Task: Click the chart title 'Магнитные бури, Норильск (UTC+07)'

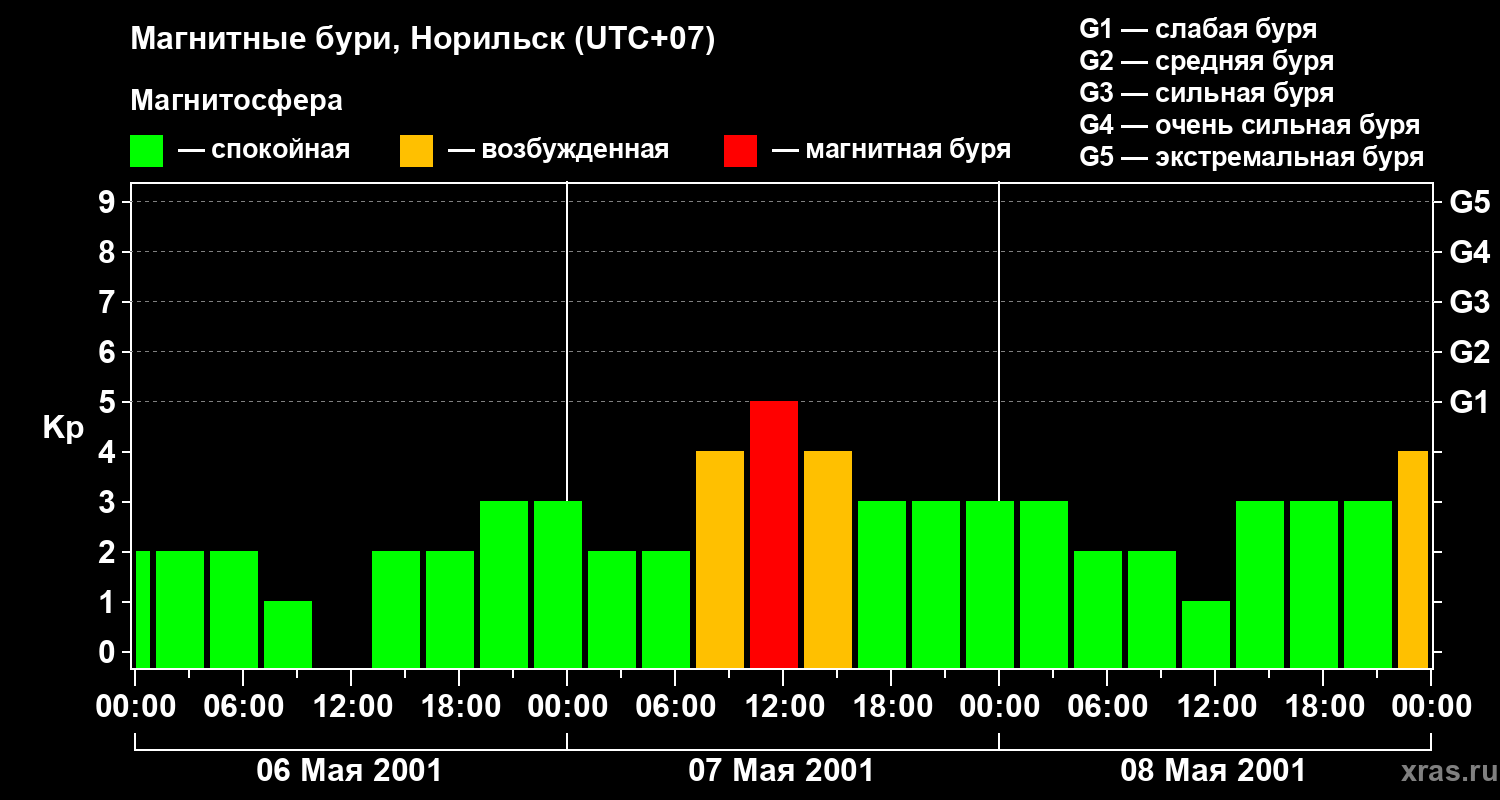Action: tap(423, 41)
